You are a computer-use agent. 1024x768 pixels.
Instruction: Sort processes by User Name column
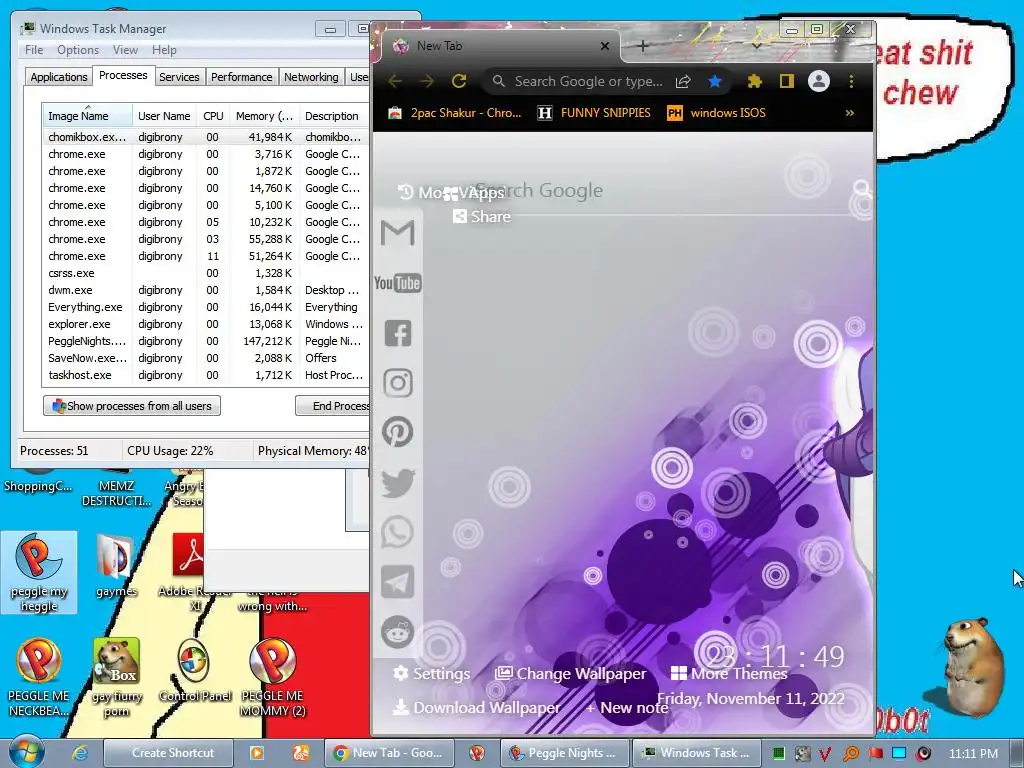point(164,116)
